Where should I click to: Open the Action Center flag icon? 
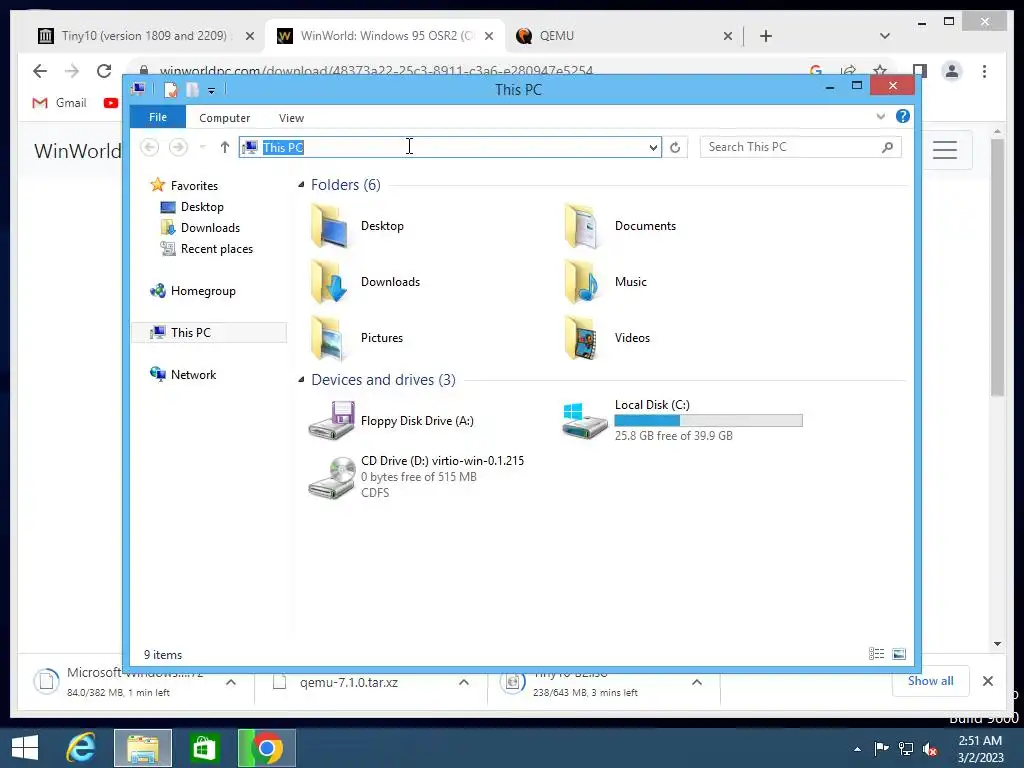point(881,748)
